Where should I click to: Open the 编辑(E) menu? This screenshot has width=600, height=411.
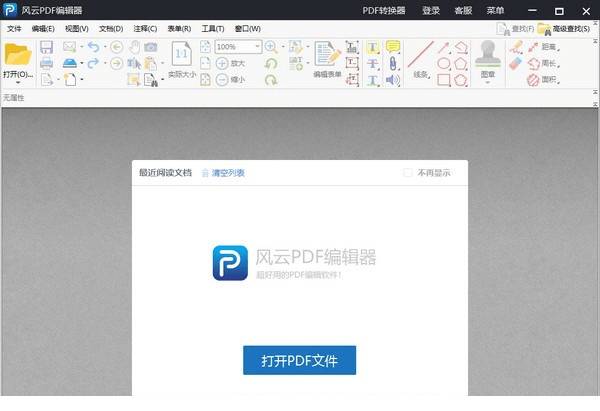tap(43, 29)
